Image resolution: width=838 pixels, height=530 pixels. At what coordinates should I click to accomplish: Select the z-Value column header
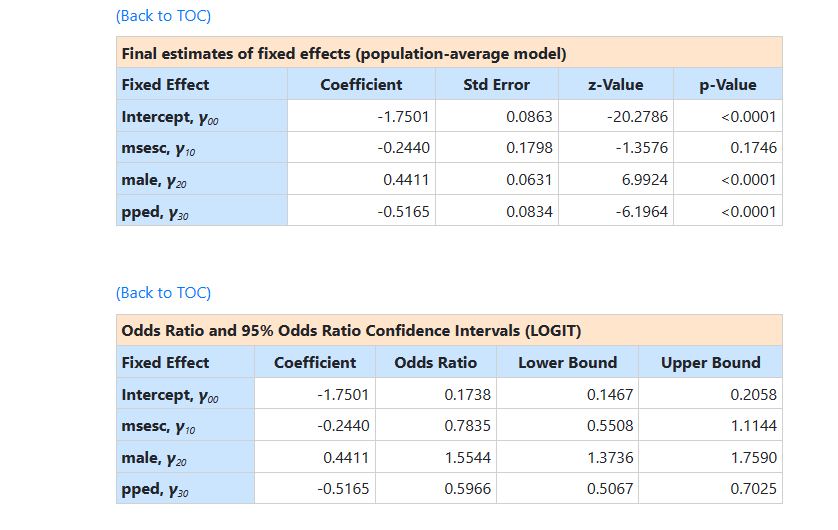(615, 85)
